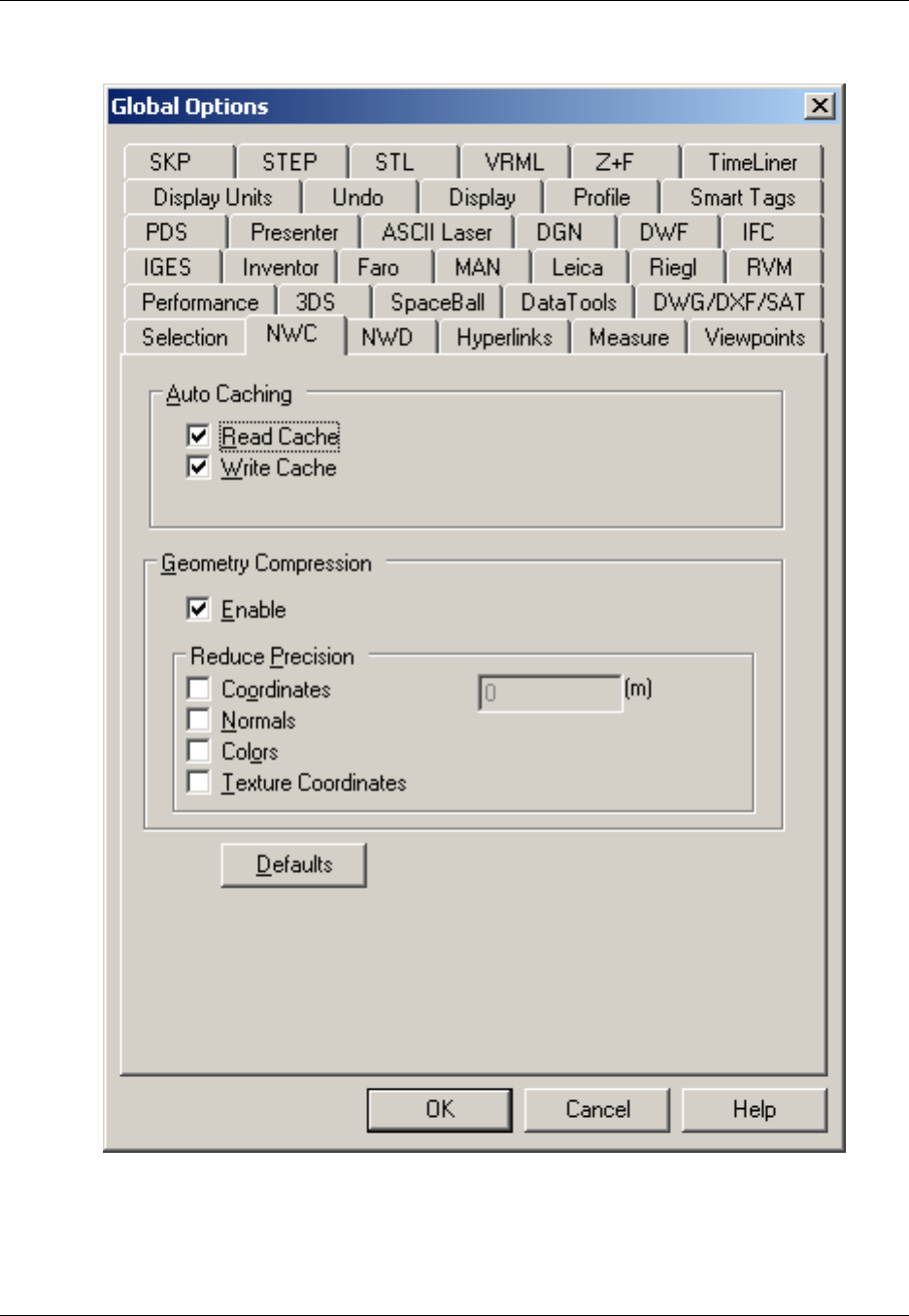Open the RVM tab
909x1316 pixels.
pos(774,267)
